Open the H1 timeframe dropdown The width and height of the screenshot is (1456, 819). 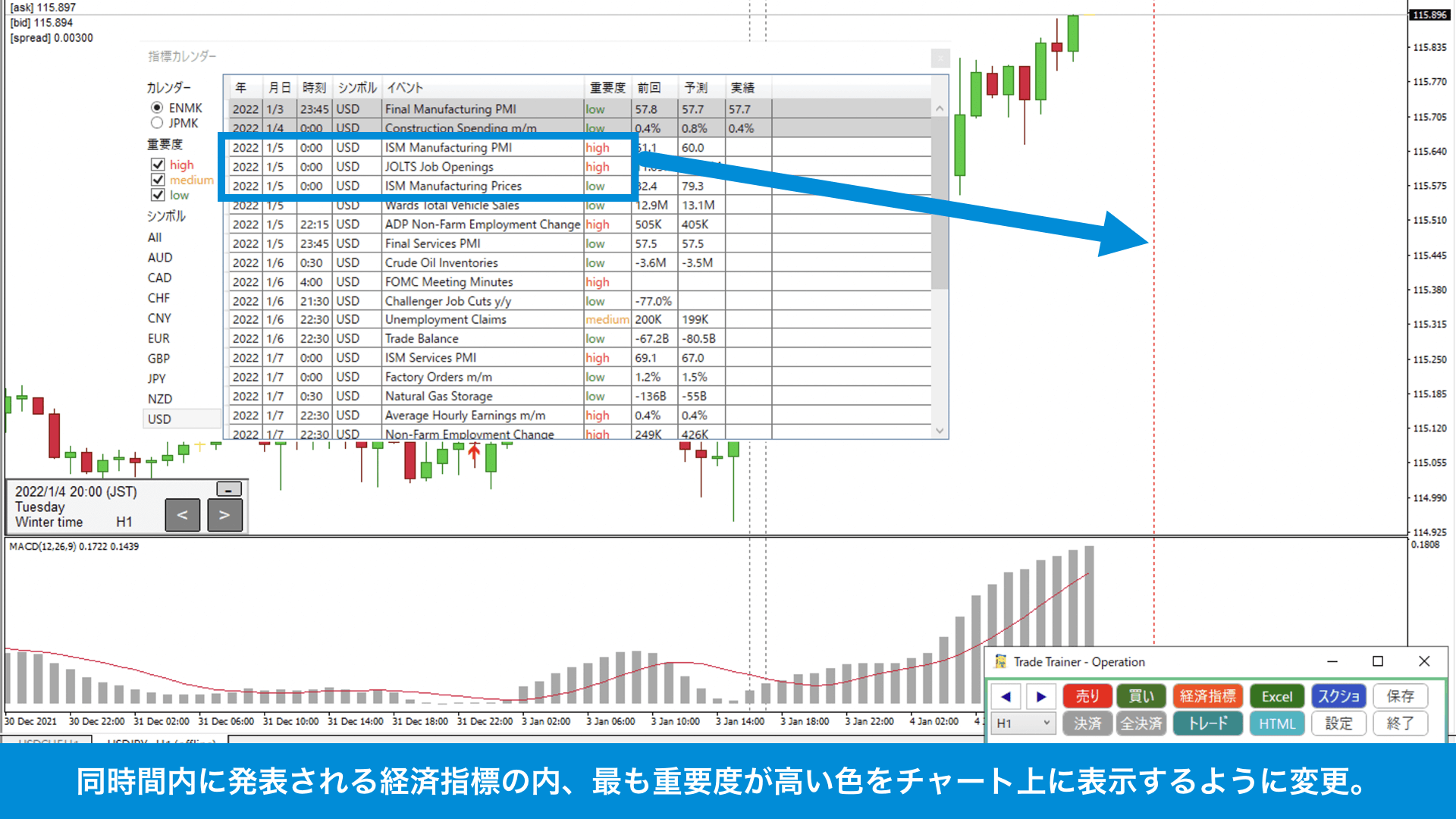click(1024, 723)
